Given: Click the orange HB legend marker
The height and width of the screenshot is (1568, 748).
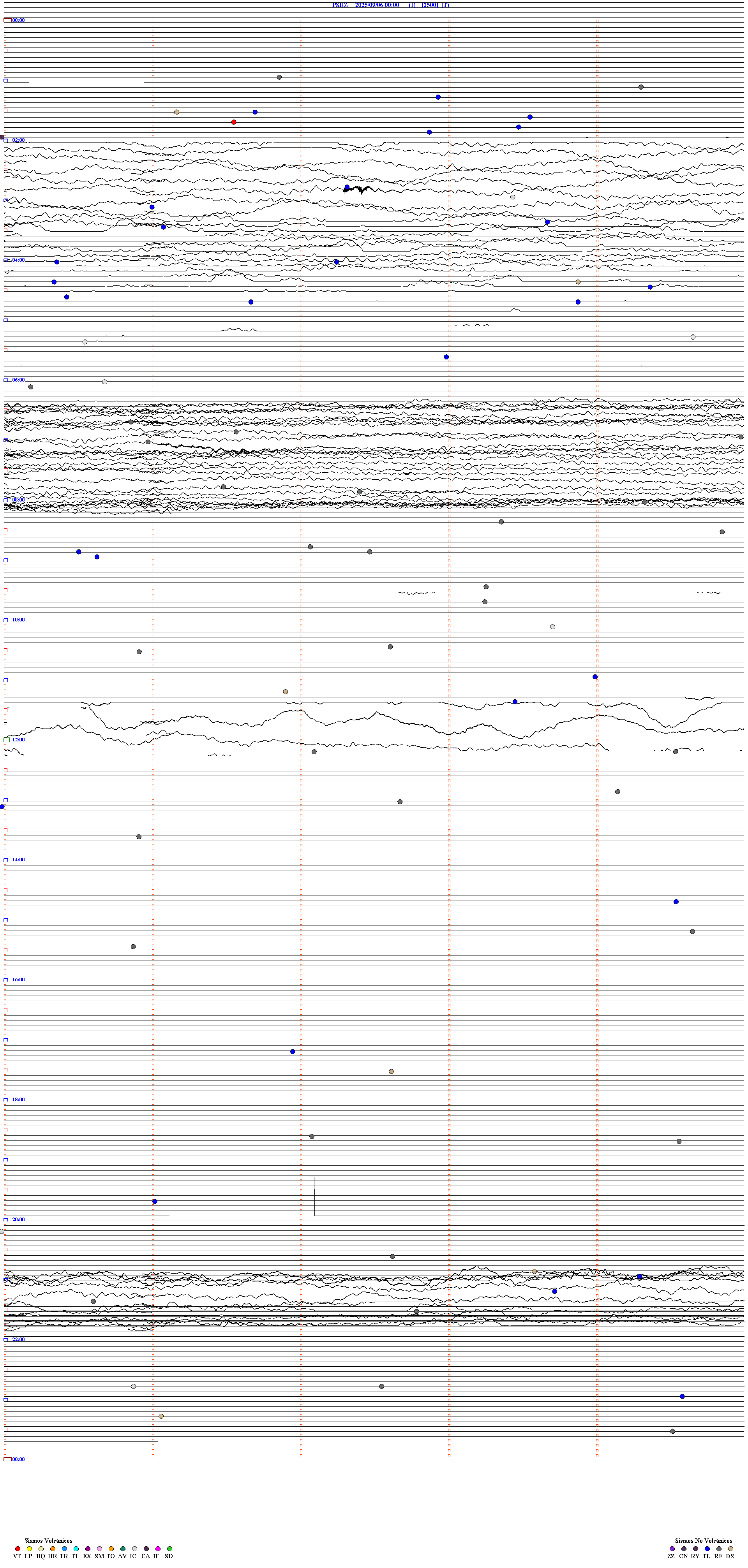Looking at the screenshot, I should 53,1549.
